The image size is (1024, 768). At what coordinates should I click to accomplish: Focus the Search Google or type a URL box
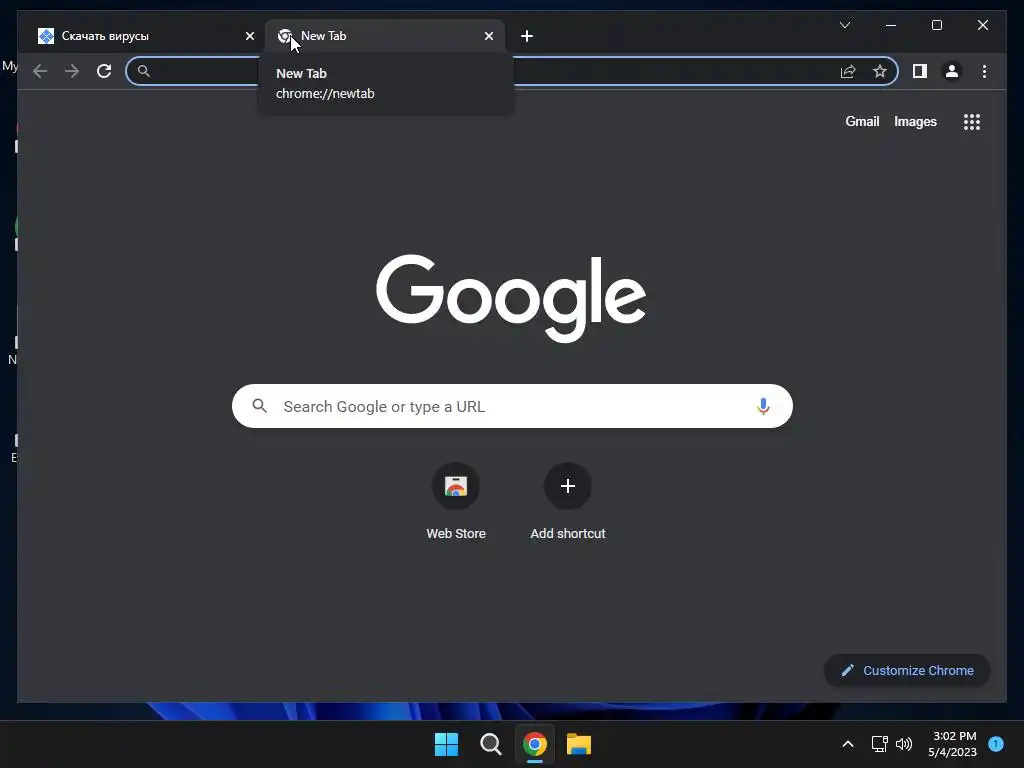pos(512,406)
